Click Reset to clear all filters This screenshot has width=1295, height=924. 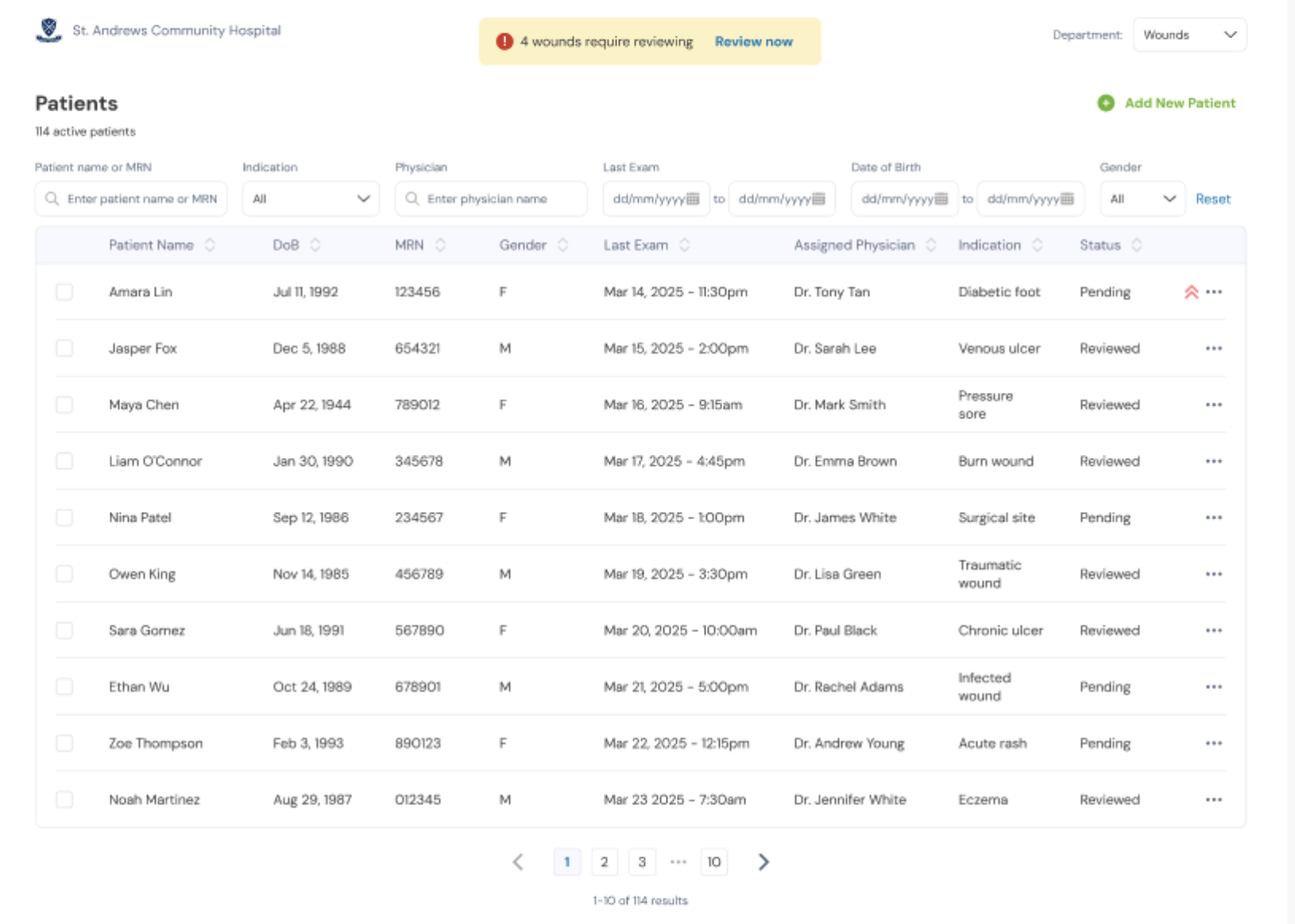[x=1212, y=199]
